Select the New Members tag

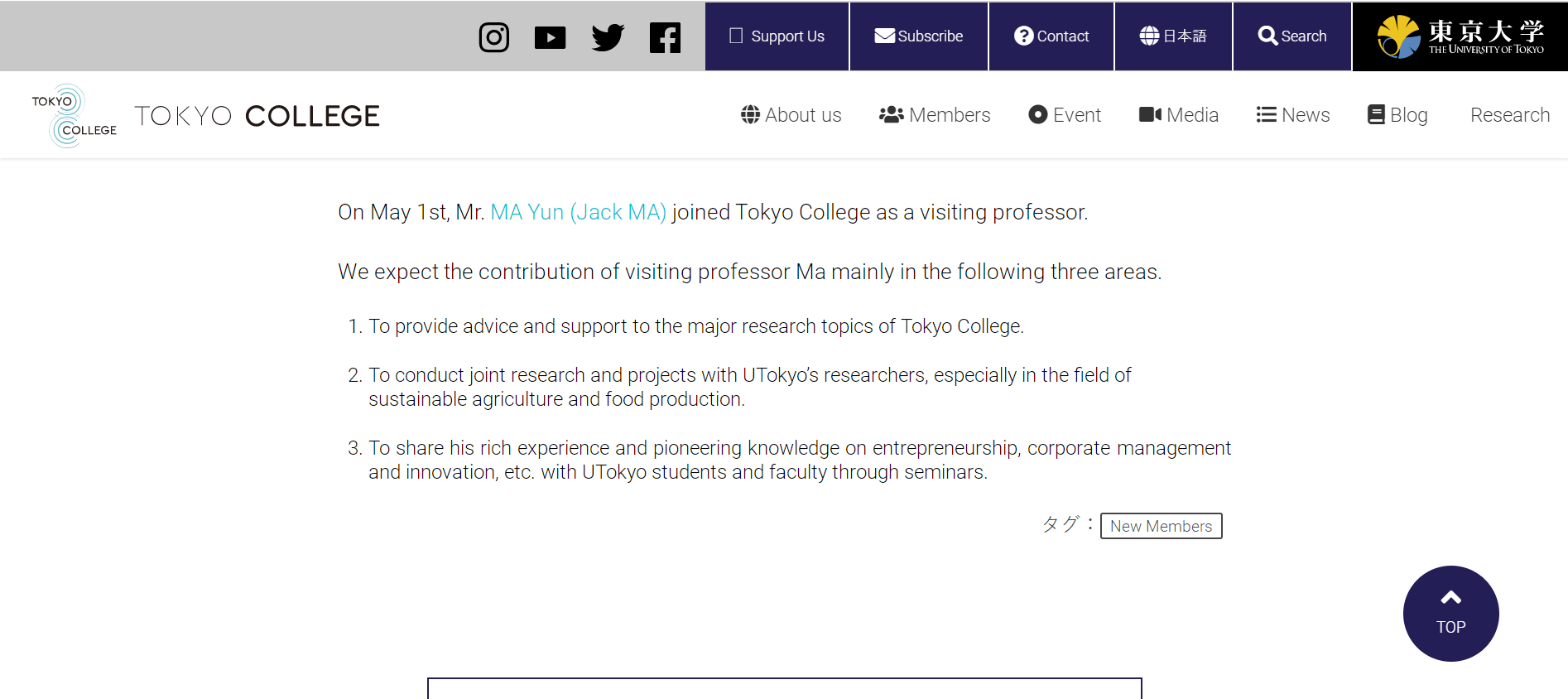1162,526
